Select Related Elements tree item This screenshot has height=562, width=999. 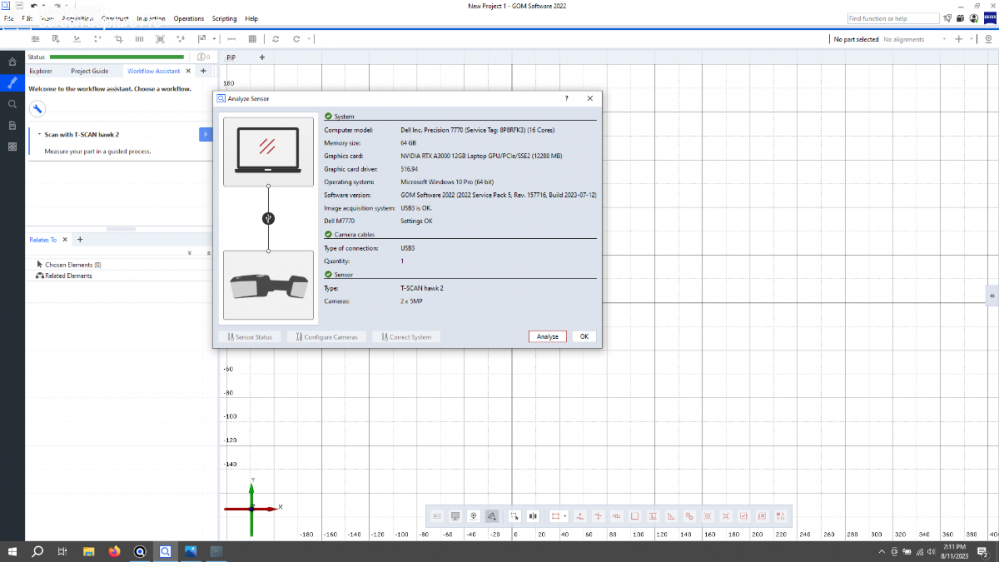point(64,276)
